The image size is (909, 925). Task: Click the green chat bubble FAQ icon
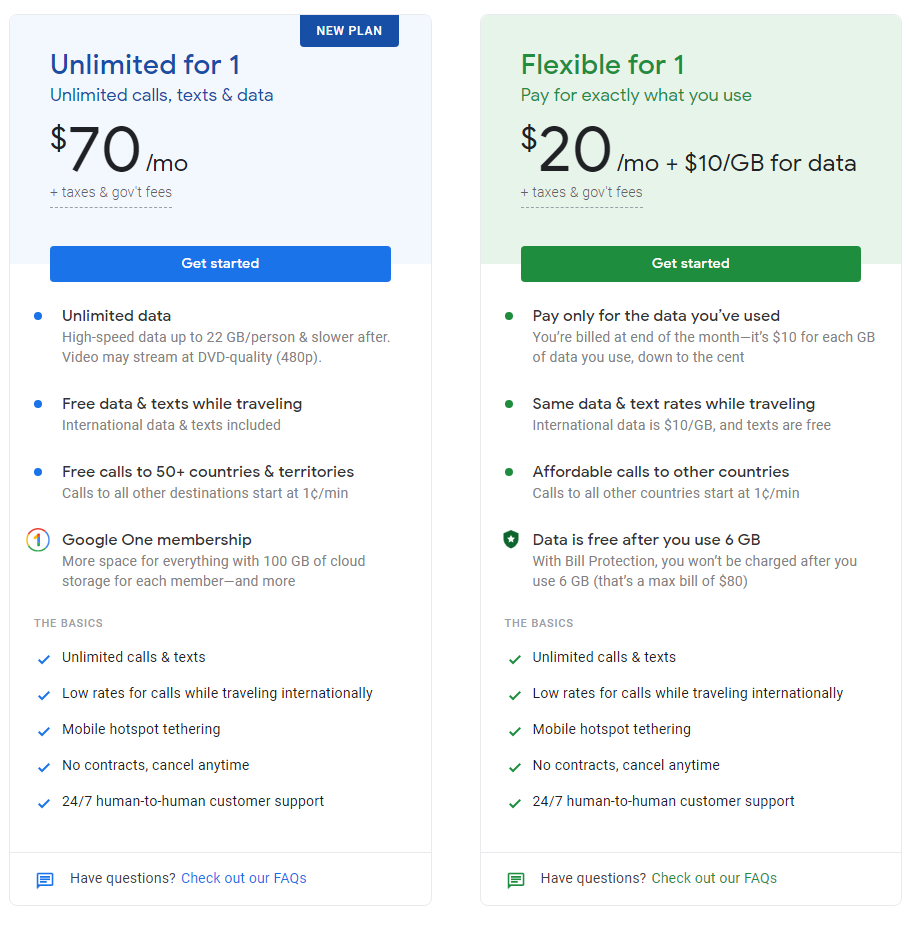coord(515,880)
